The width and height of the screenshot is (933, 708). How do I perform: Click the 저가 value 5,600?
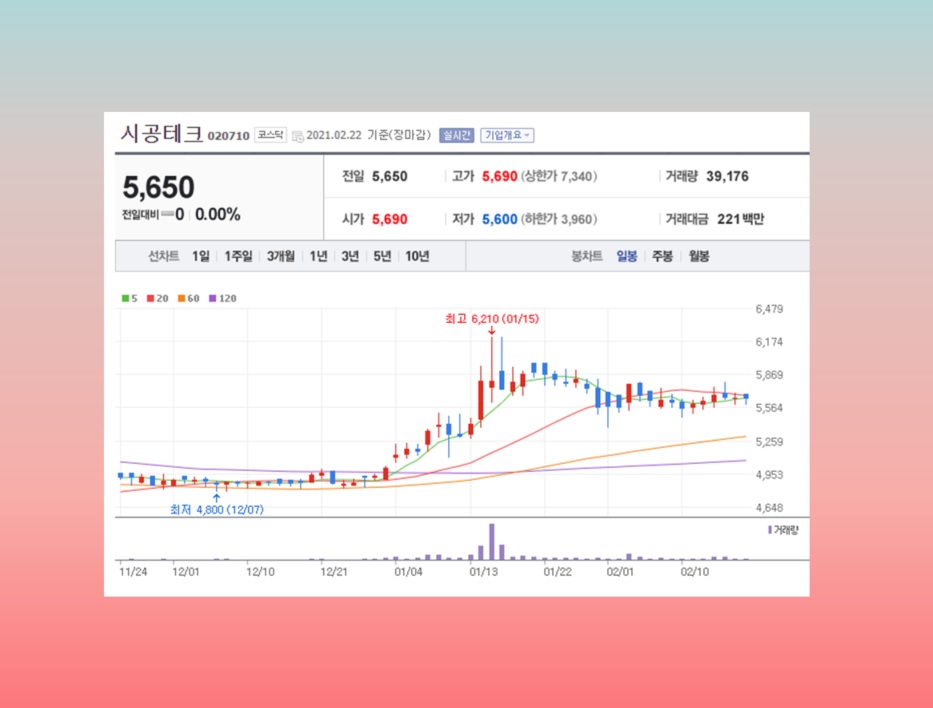click(x=499, y=220)
